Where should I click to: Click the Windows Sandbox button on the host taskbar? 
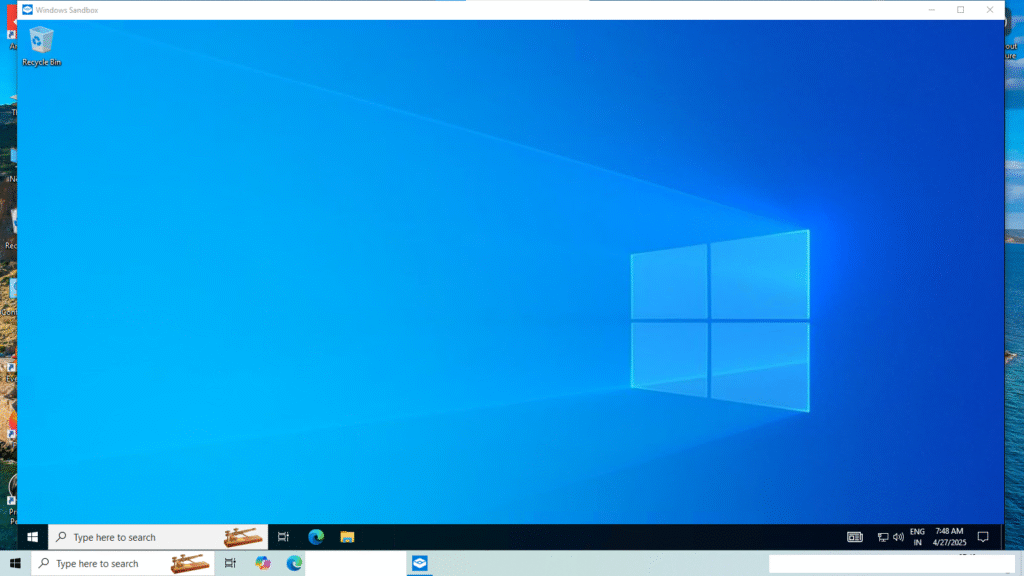click(420, 563)
